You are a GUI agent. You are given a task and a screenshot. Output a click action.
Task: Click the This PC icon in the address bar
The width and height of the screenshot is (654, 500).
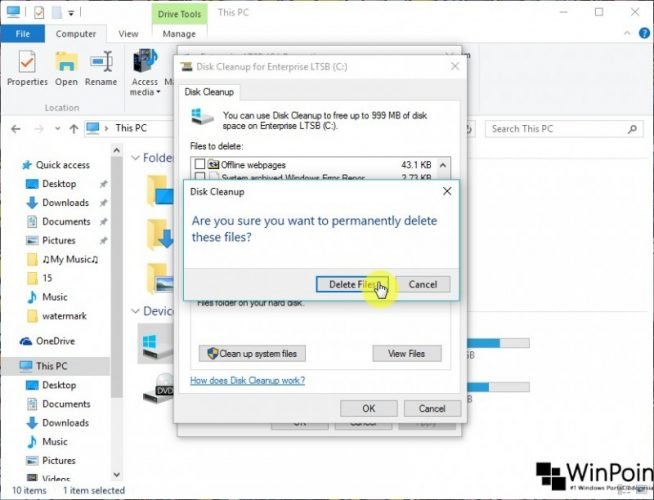coord(93,128)
